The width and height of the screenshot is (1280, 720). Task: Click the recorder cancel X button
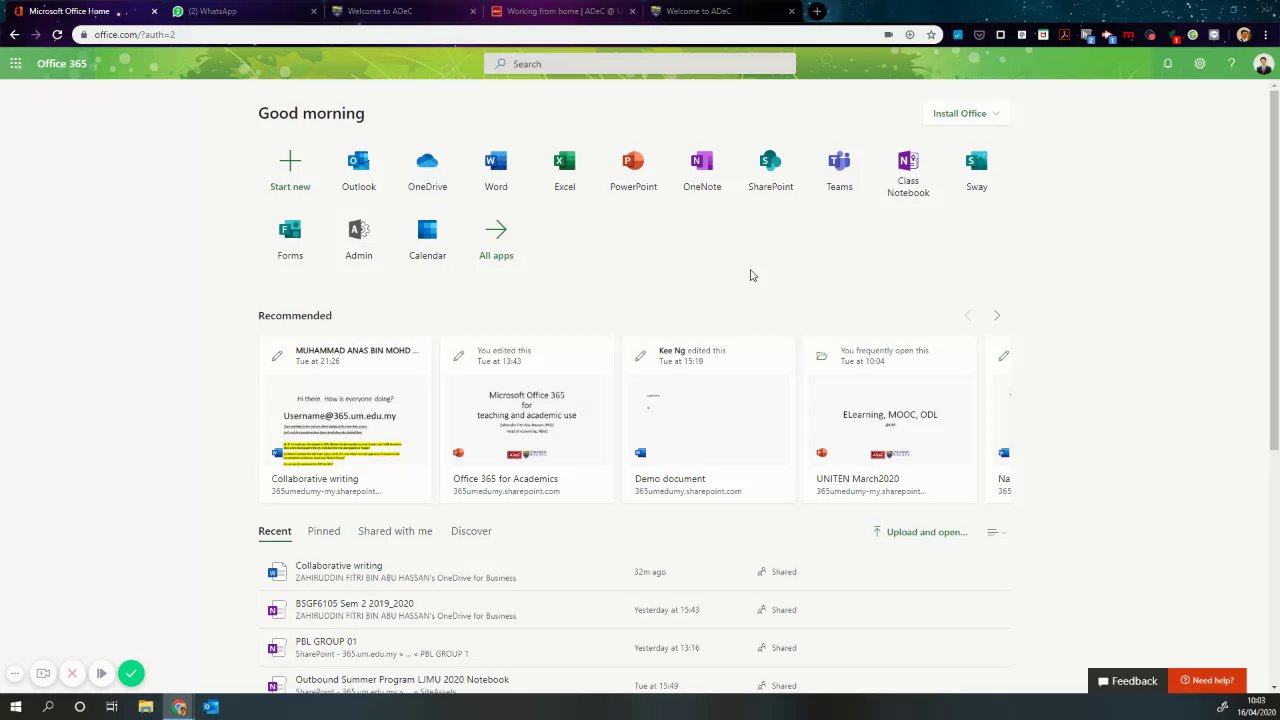(x=72, y=673)
